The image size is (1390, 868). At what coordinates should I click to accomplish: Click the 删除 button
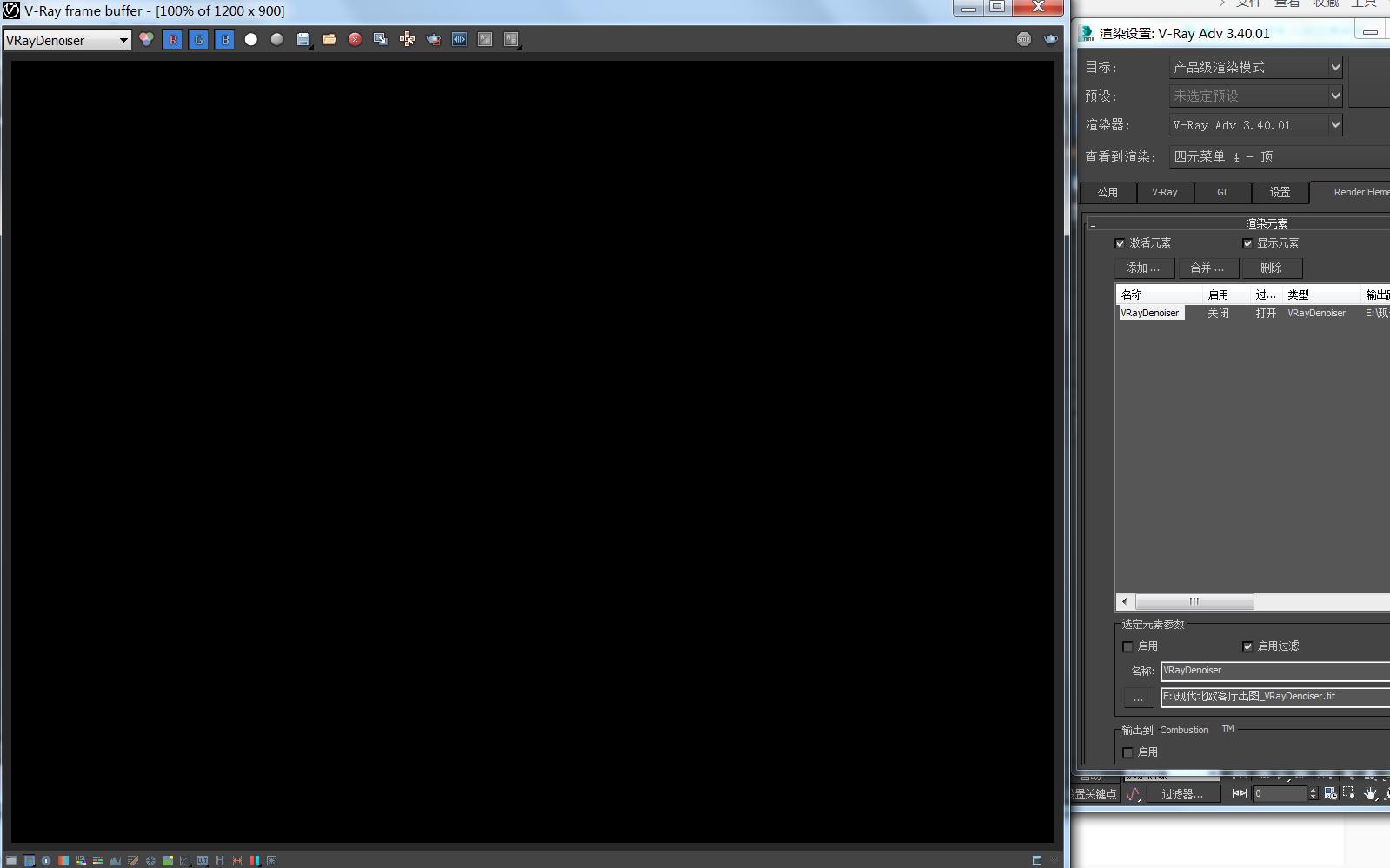point(1272,268)
